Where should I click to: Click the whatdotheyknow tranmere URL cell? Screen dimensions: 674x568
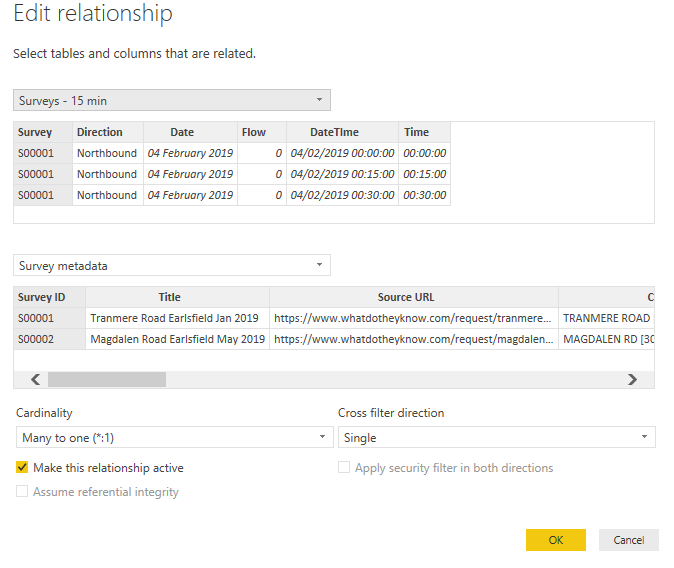pos(414,318)
